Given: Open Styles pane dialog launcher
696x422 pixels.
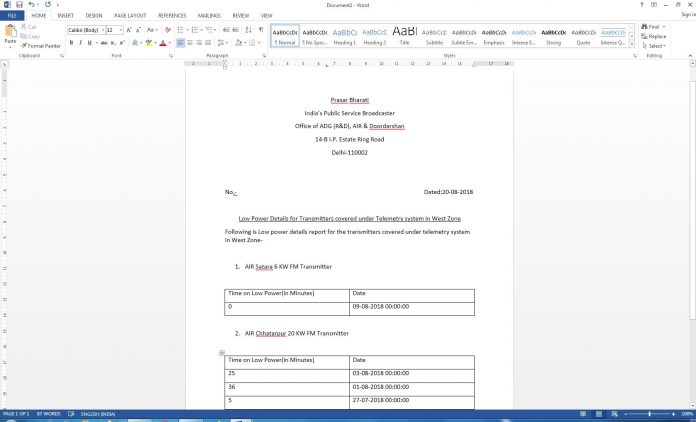Looking at the screenshot, I should (634, 56).
